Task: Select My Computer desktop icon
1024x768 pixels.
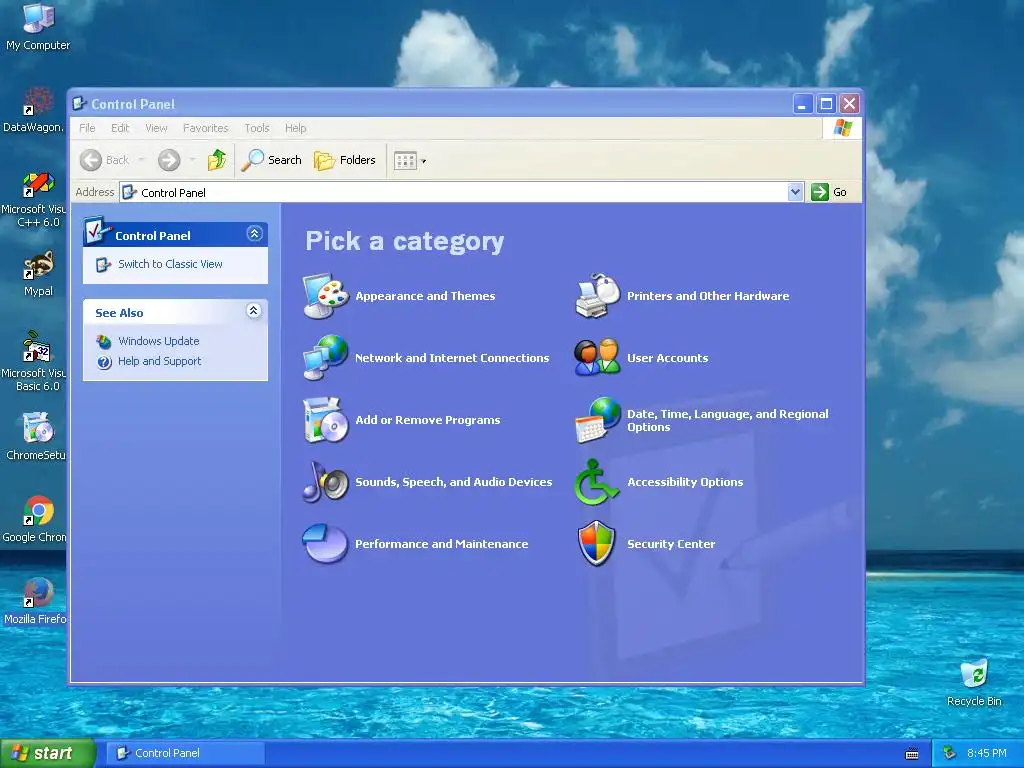Action: tap(38, 26)
